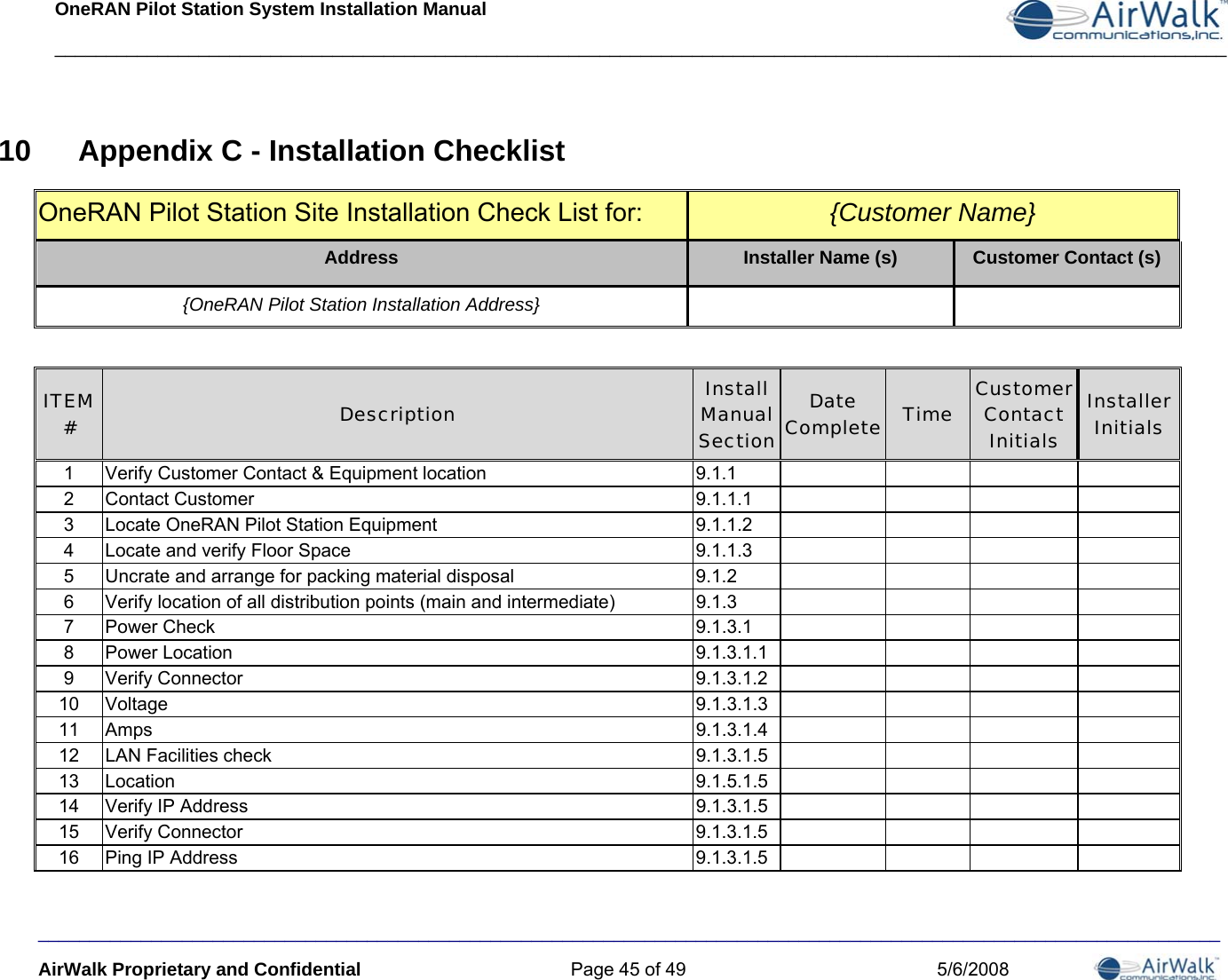Click Time cell for 'Power Check' row
Screen dimensions: 1228x980
pyautogui.click(x=927, y=627)
